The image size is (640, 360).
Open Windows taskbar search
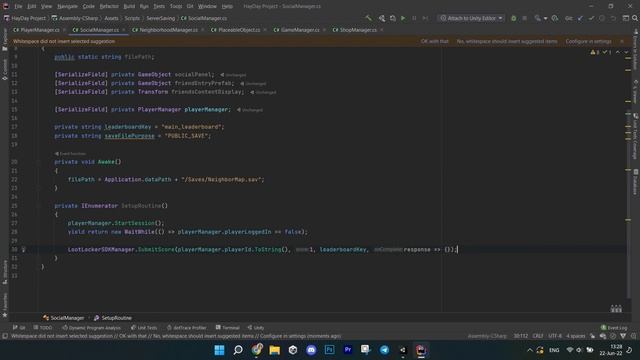click(238, 350)
